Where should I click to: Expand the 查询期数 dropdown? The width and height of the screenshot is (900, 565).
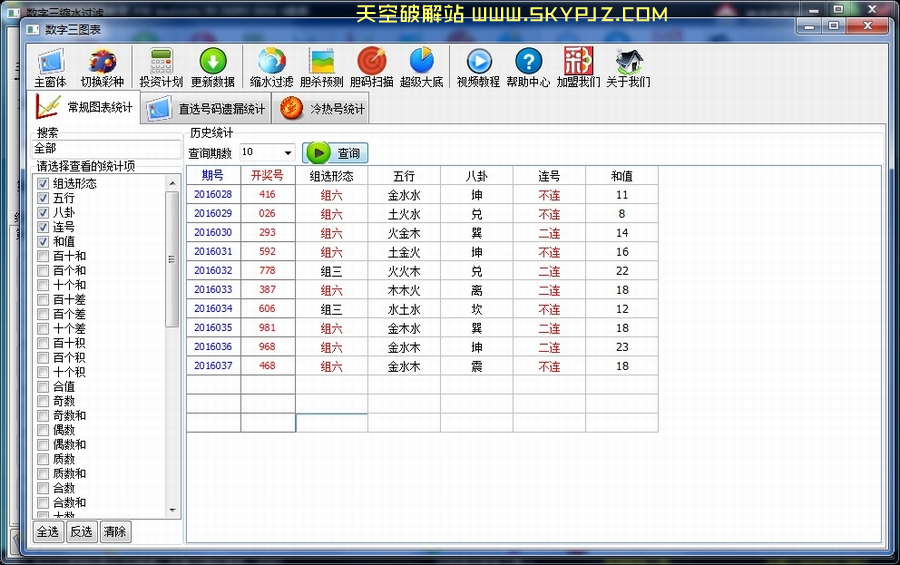(x=288, y=153)
